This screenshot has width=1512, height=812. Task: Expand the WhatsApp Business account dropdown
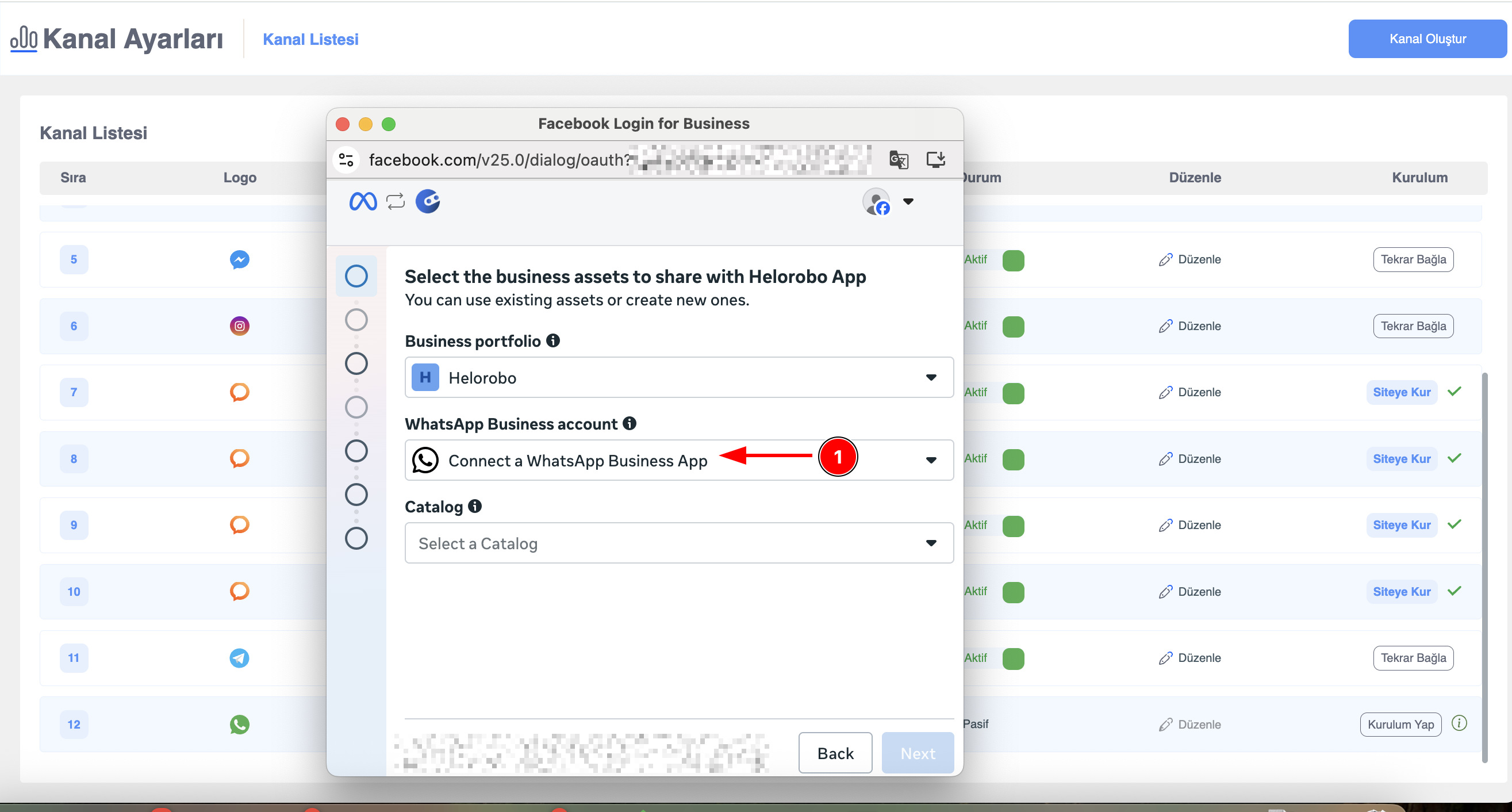click(x=931, y=460)
